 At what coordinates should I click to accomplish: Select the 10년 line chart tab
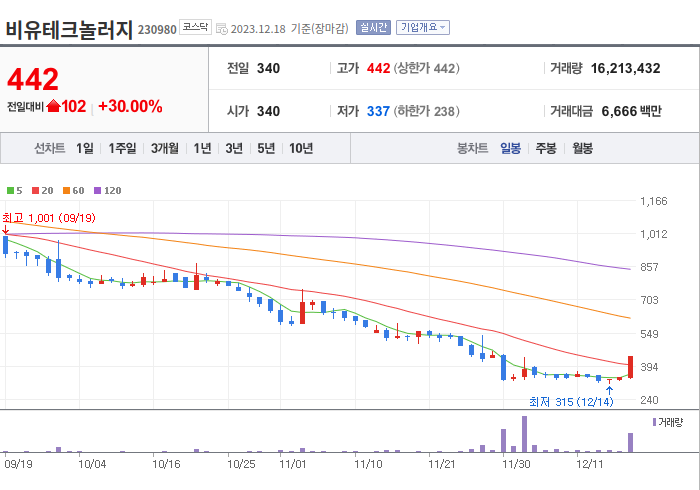click(301, 148)
